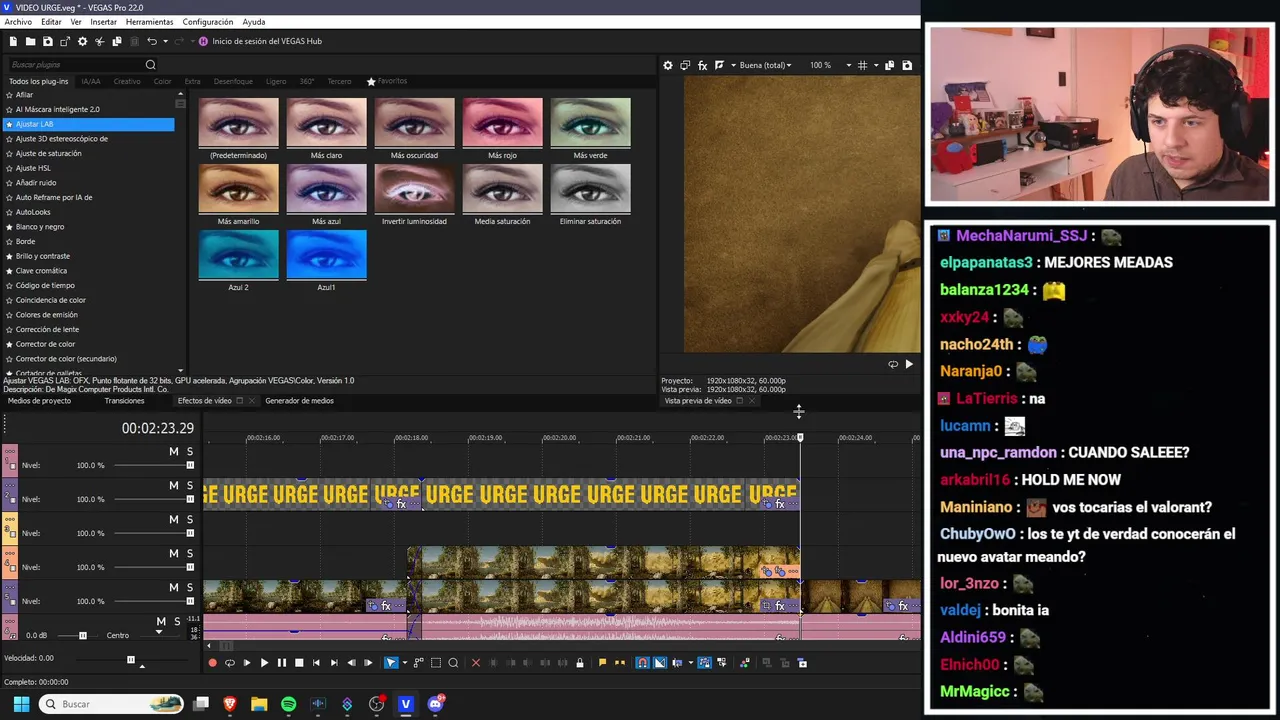Create a new project with New icon
The width and height of the screenshot is (1280, 720).
(x=13, y=41)
